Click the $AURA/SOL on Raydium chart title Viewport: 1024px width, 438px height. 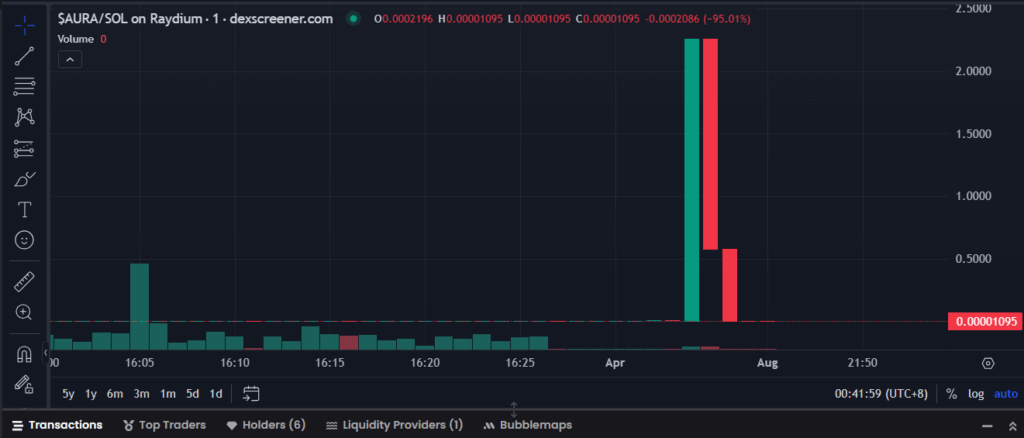tap(195, 19)
